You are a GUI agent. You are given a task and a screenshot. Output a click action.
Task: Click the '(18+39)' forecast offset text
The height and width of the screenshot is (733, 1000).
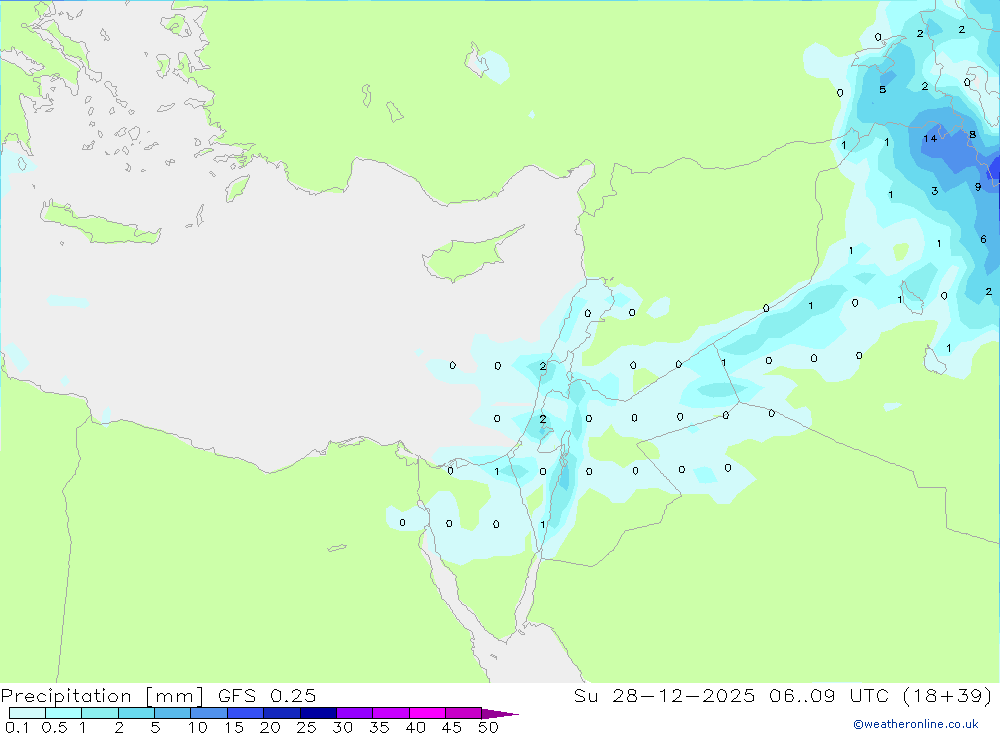click(x=948, y=696)
